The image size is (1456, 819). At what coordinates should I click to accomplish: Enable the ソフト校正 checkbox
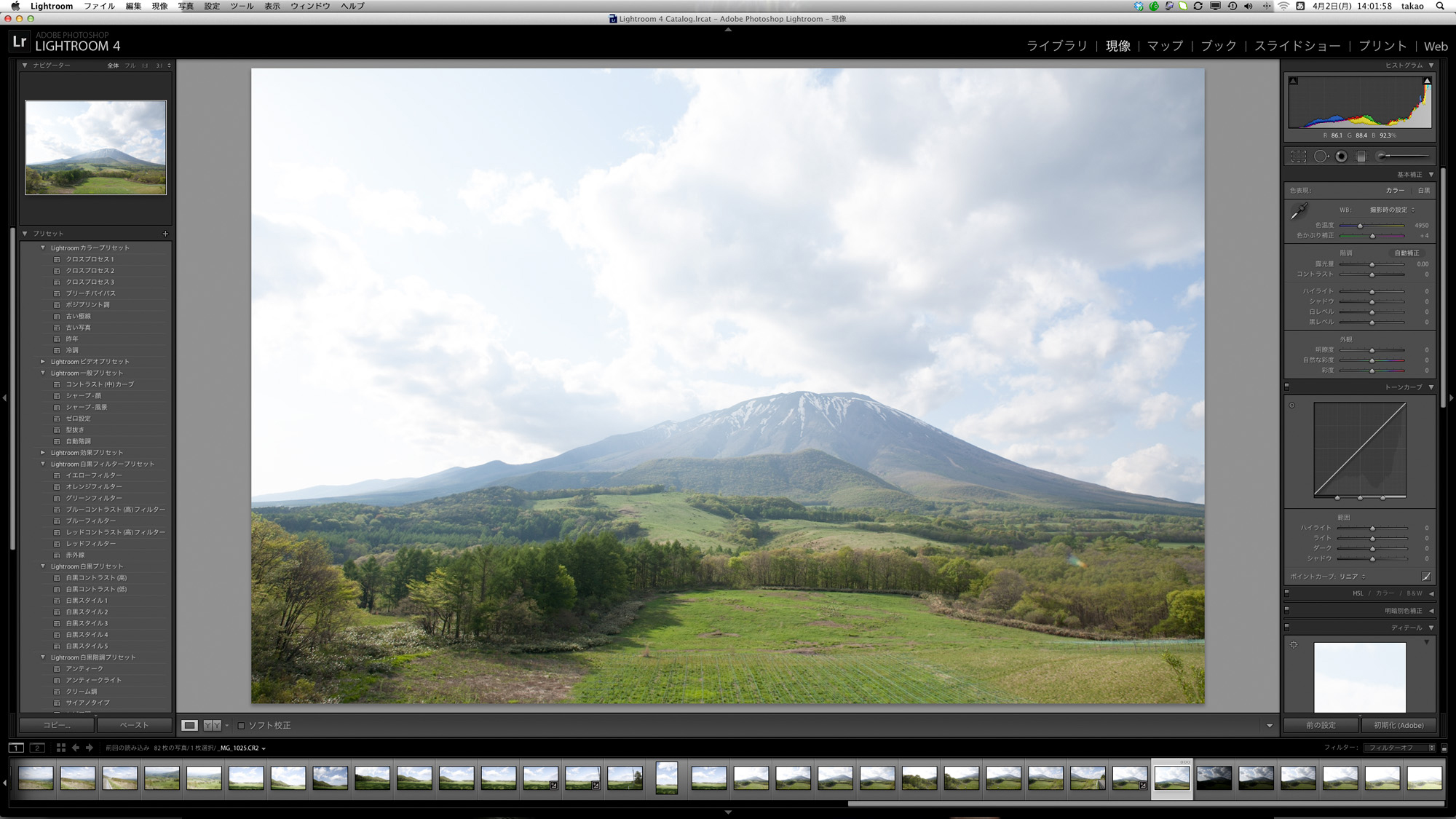click(241, 725)
